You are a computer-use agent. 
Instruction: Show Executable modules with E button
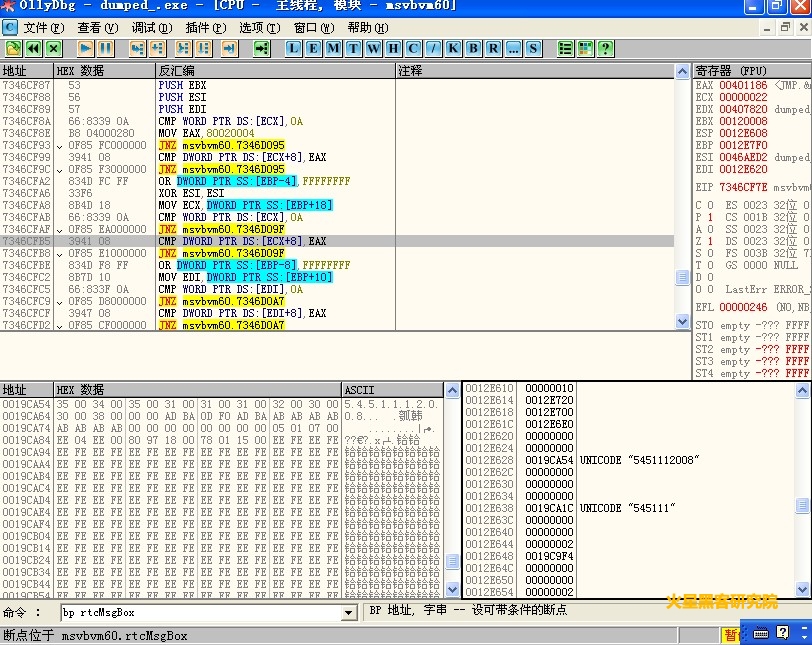314,48
